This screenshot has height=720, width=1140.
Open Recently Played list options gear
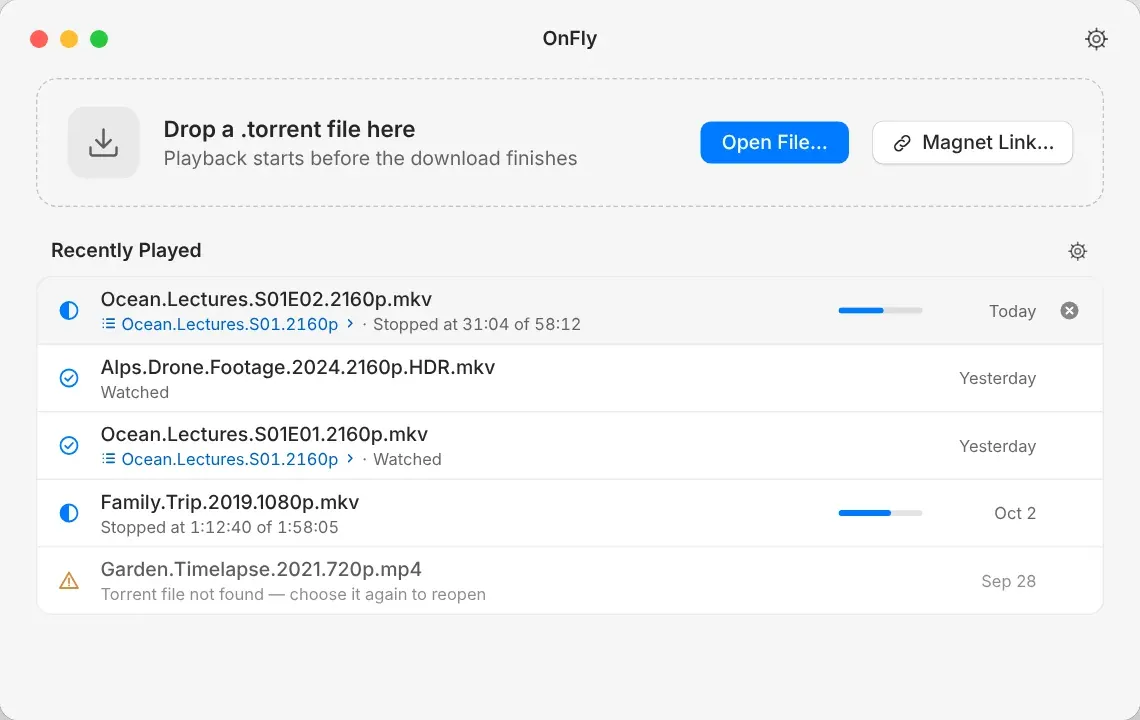click(1077, 251)
